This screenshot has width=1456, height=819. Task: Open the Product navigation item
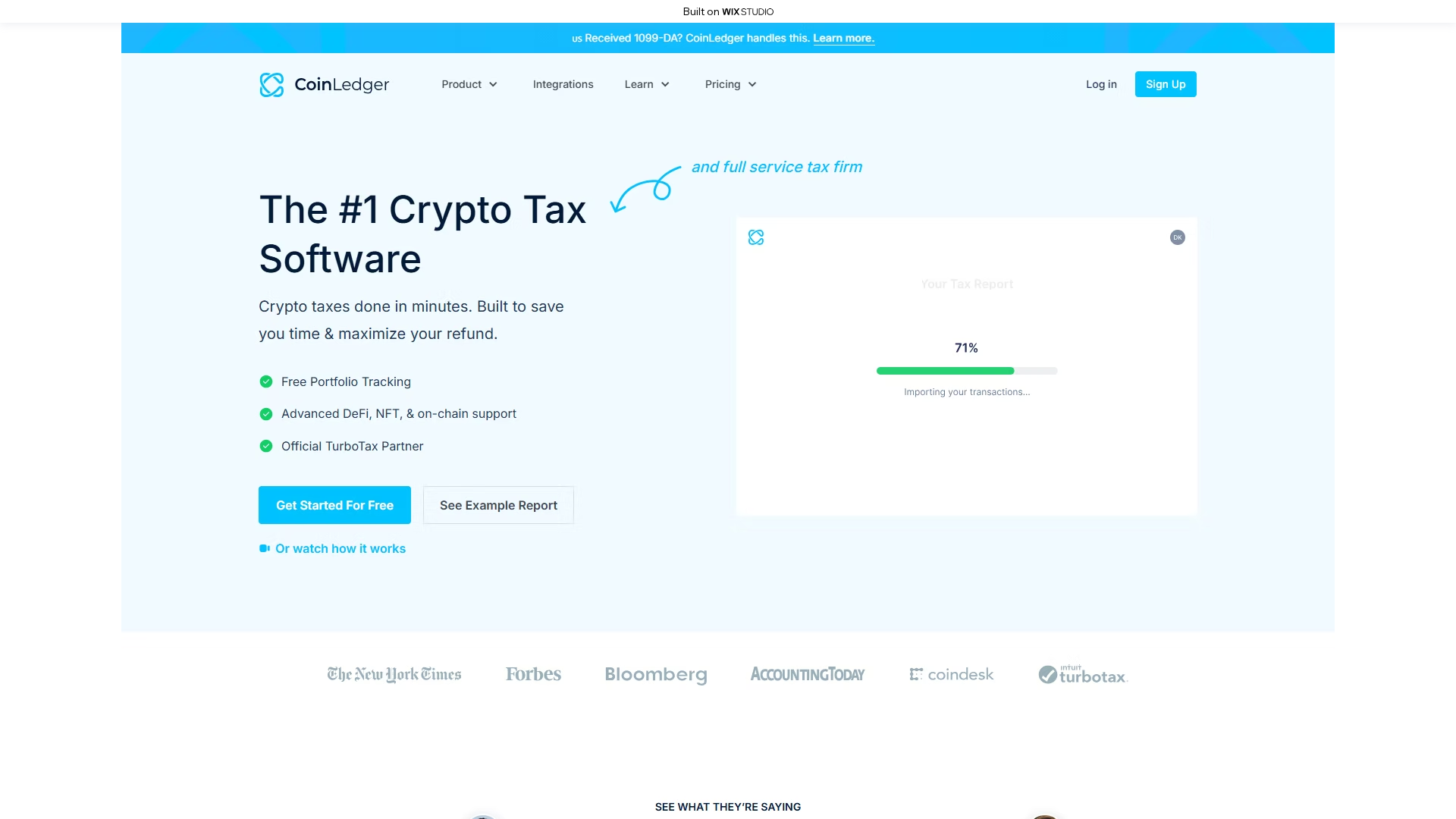pos(462,84)
